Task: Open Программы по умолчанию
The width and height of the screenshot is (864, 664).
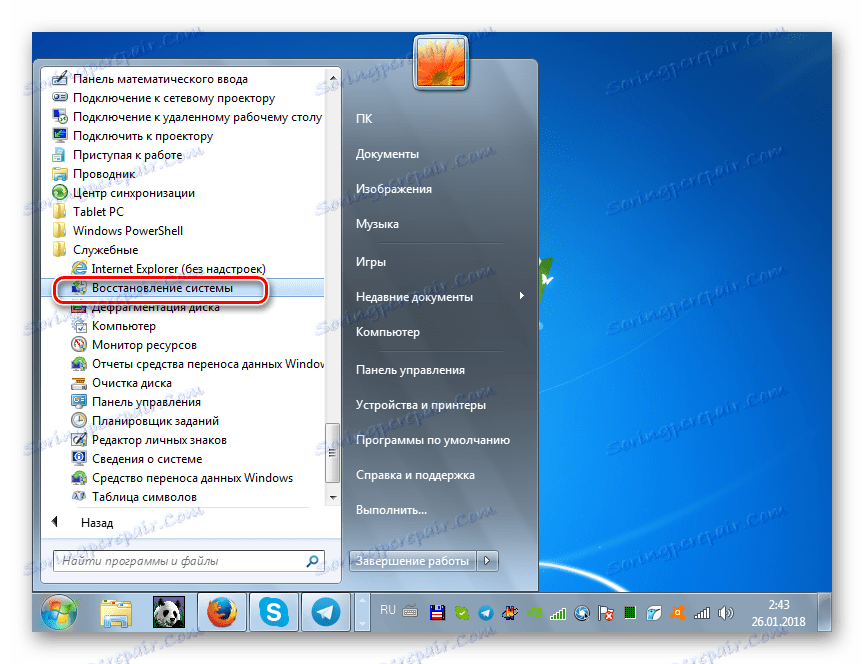Action: (x=433, y=440)
